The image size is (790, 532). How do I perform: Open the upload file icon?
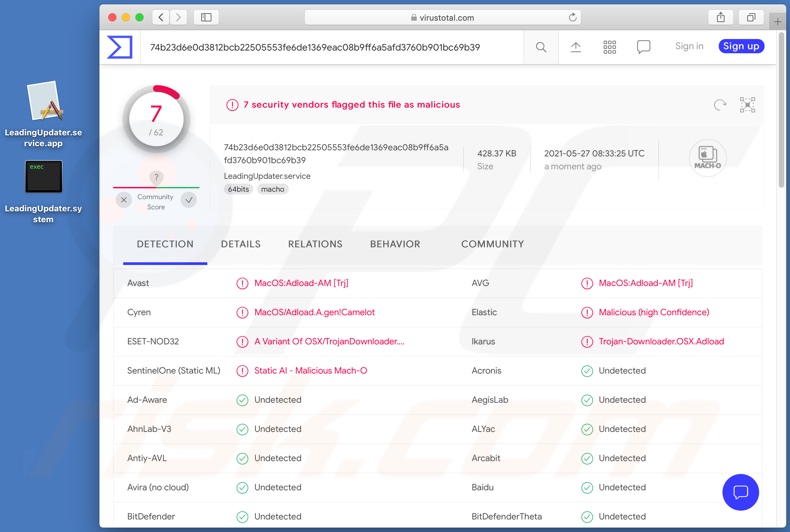(x=575, y=47)
